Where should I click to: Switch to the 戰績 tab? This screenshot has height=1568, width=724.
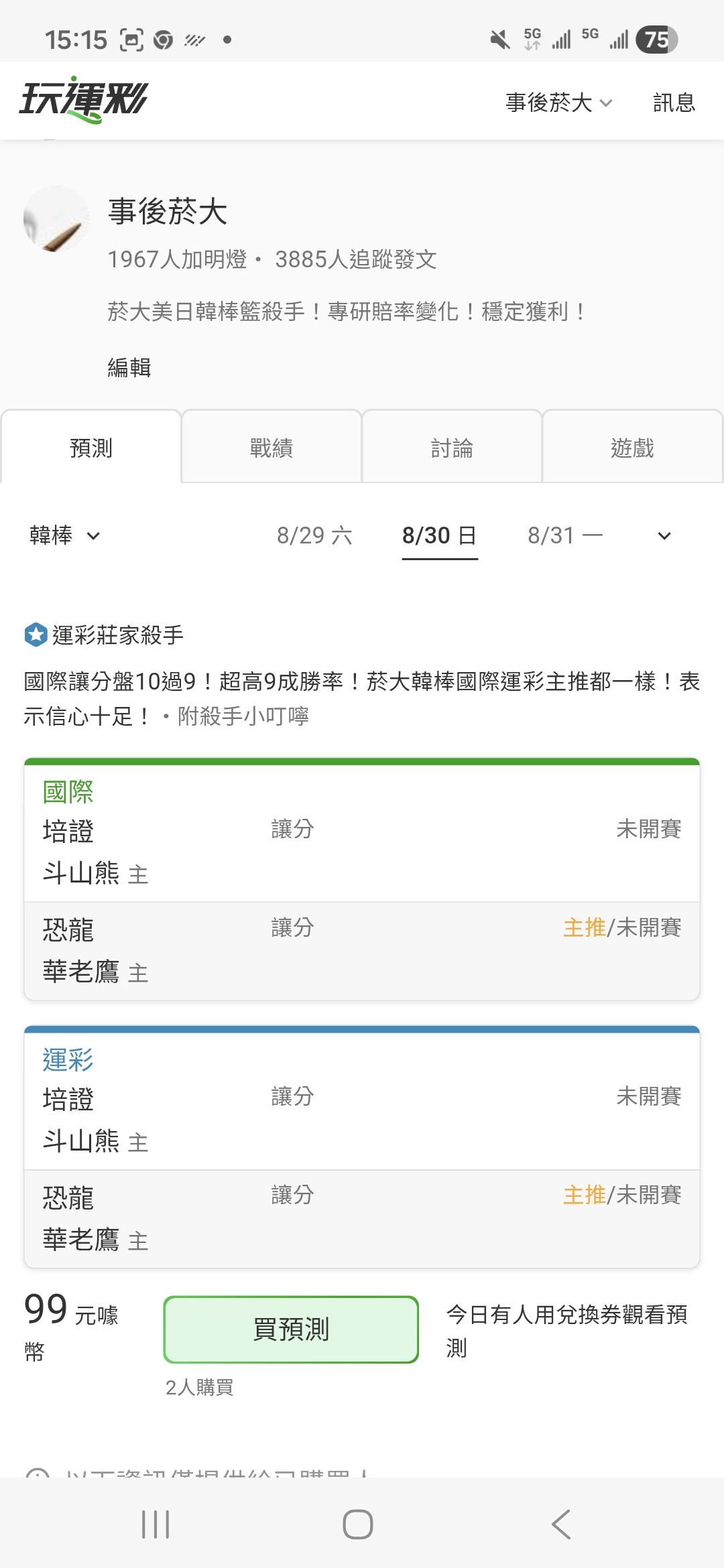pos(271,447)
